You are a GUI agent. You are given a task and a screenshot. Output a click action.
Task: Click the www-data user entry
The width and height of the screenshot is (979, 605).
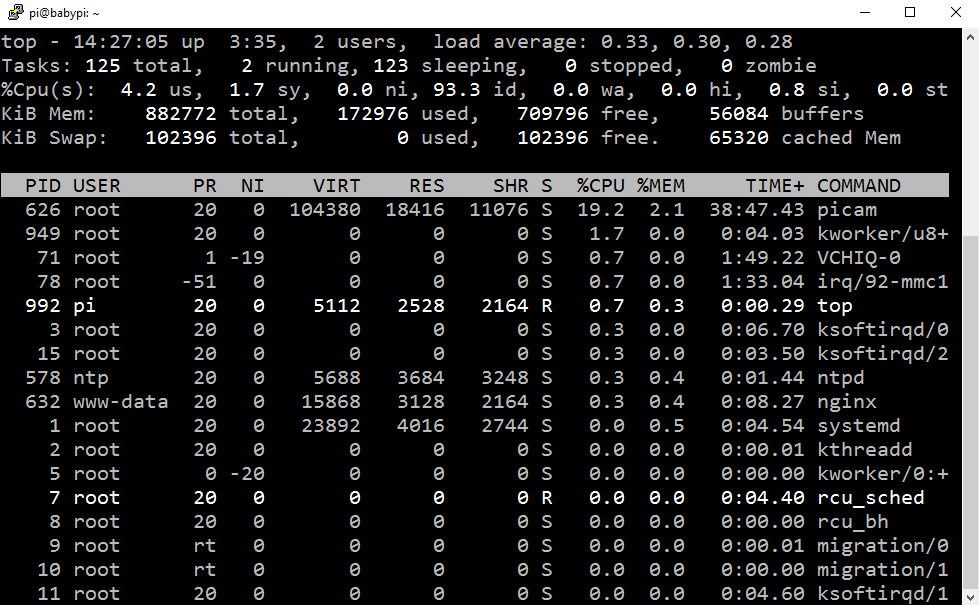click(120, 402)
